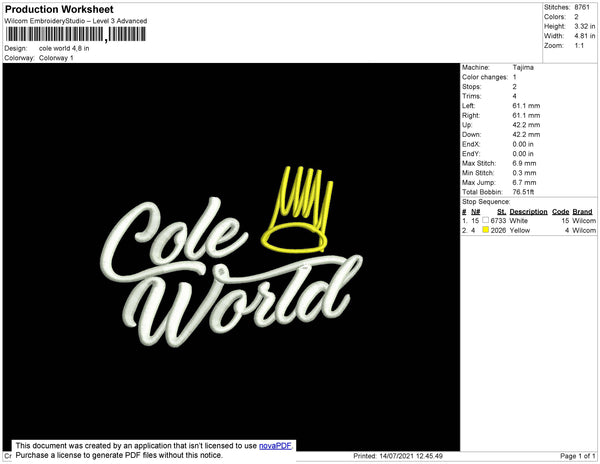Screen dimensions: 600x464
Task: Select the 'Yellow' description in row 2
Action: click(x=520, y=230)
